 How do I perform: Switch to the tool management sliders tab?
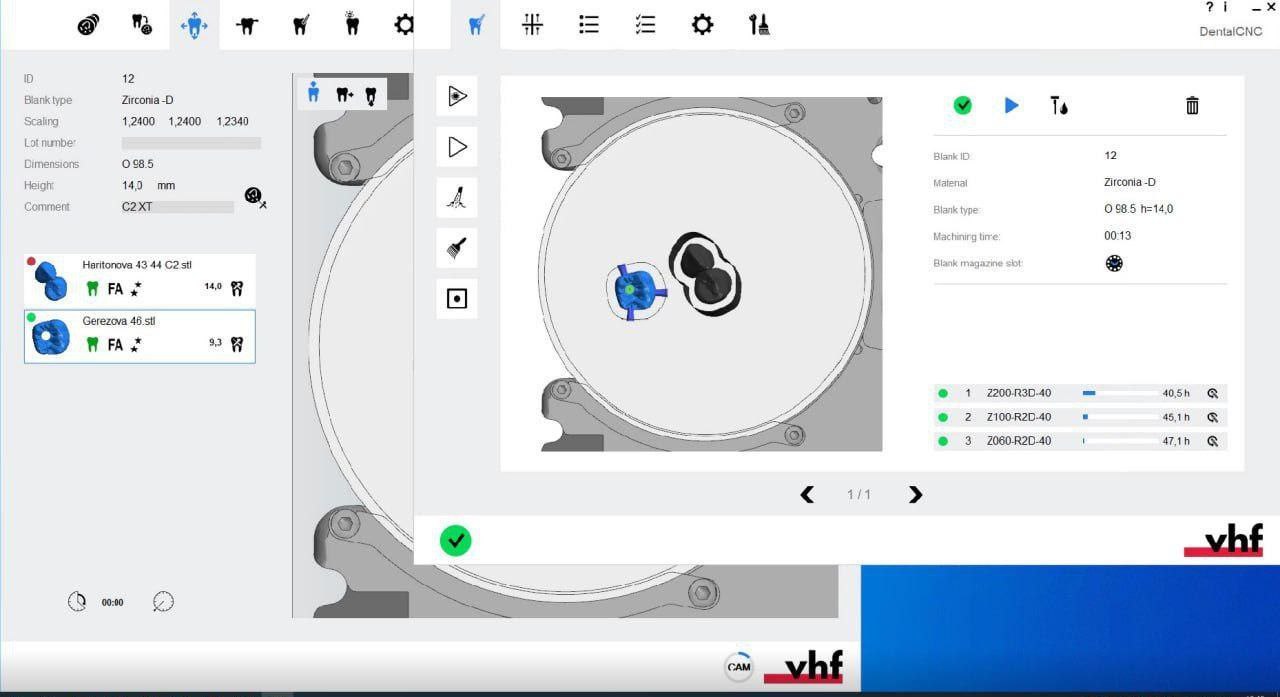pos(532,25)
